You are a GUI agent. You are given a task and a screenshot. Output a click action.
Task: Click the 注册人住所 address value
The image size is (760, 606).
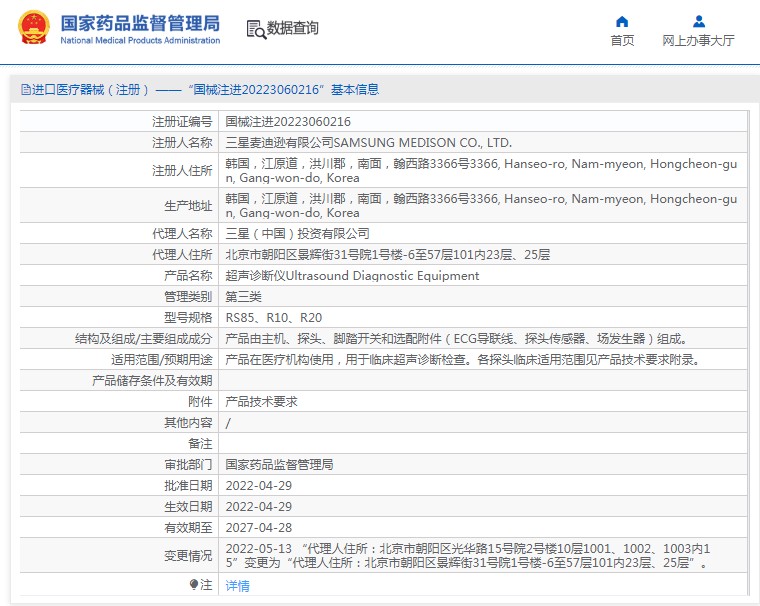coord(481,171)
